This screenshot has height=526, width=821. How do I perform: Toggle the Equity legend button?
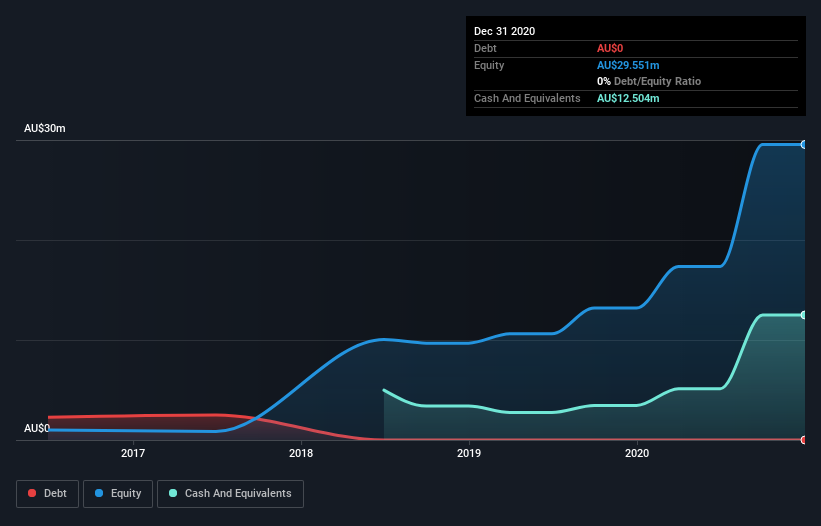click(x=118, y=494)
